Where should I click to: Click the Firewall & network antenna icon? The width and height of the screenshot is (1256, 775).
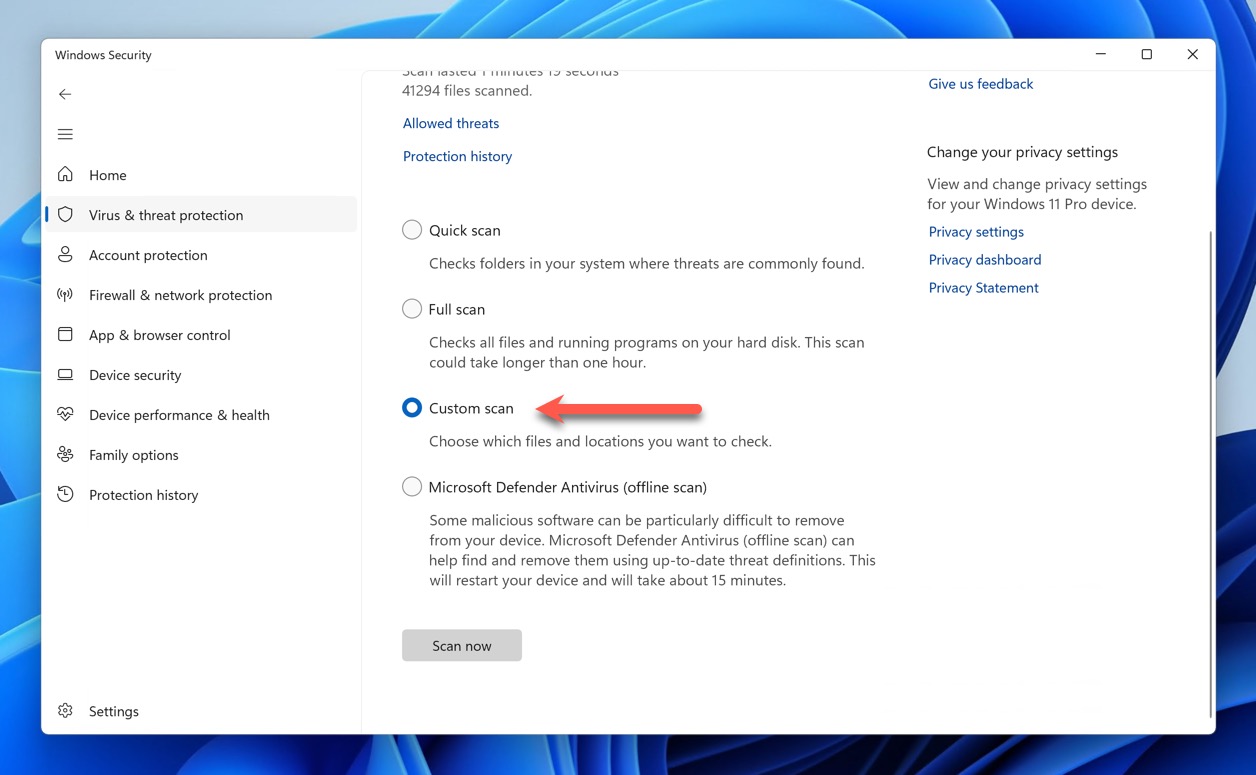coord(65,294)
